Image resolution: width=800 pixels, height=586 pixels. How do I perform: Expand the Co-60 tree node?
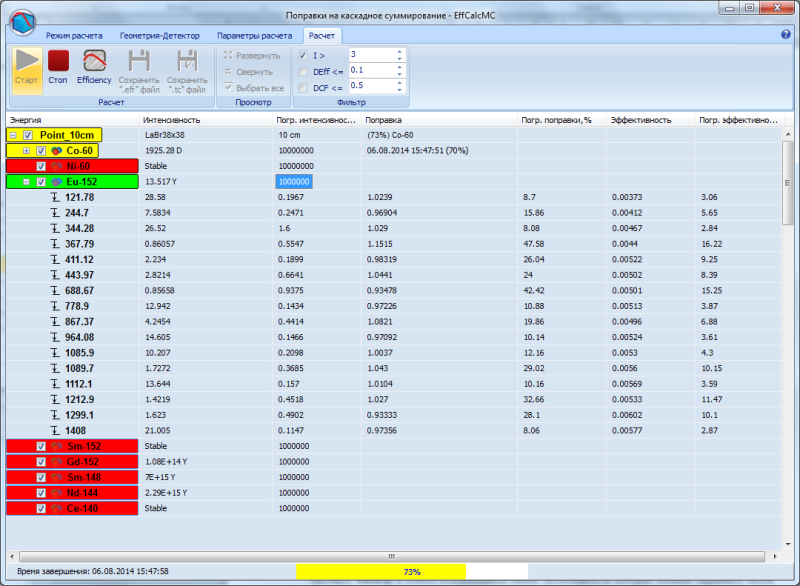[x=26, y=151]
